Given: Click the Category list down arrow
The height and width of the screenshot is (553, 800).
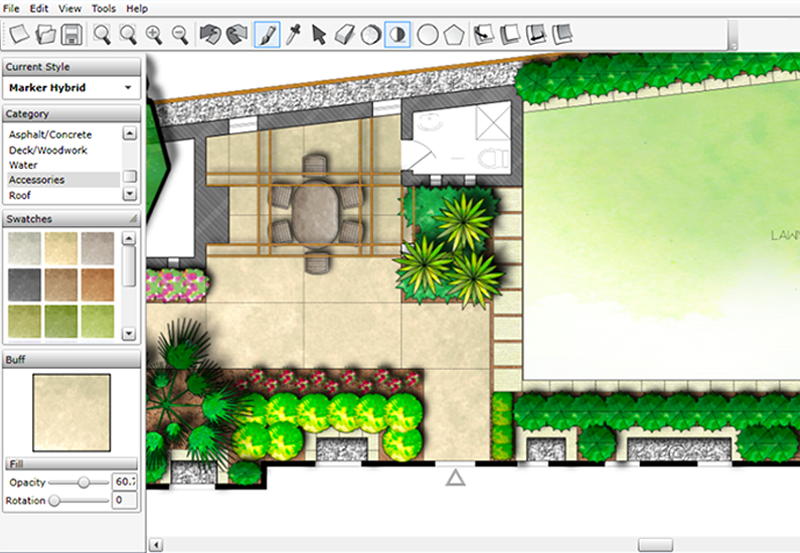Looking at the screenshot, I should [x=130, y=194].
